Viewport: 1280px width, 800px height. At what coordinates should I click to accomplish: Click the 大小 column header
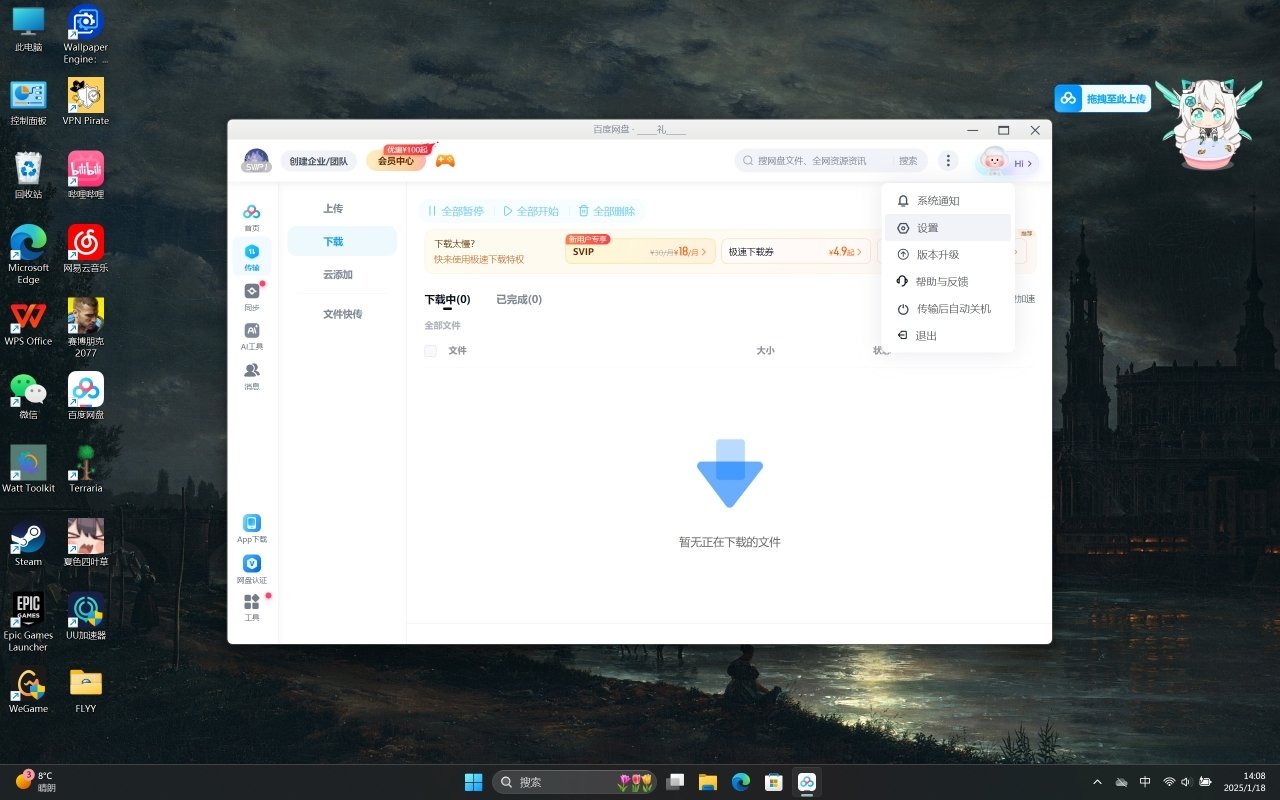(x=765, y=351)
